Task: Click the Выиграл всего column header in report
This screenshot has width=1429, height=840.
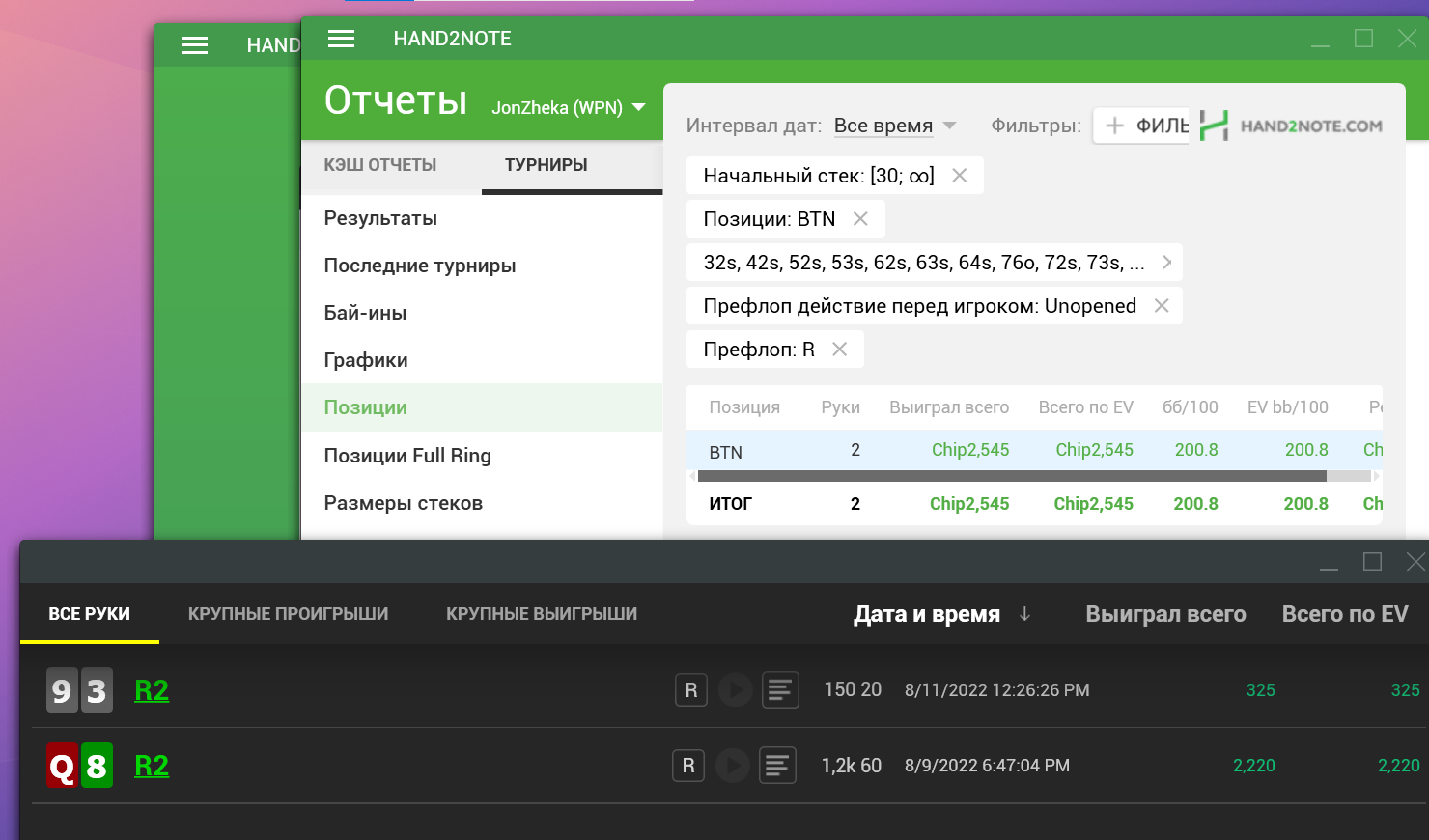Action: 949,407
